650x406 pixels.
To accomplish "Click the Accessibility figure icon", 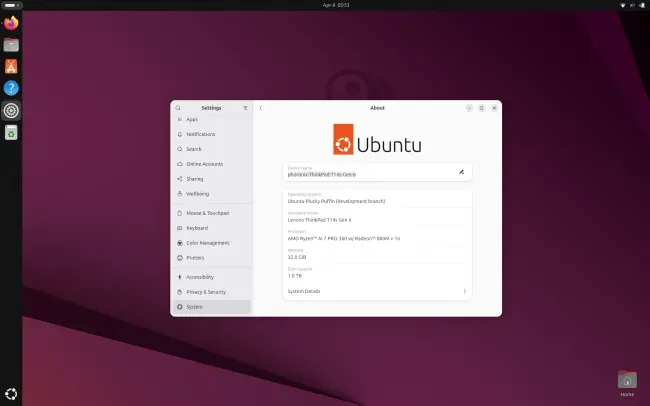I will pos(179,277).
